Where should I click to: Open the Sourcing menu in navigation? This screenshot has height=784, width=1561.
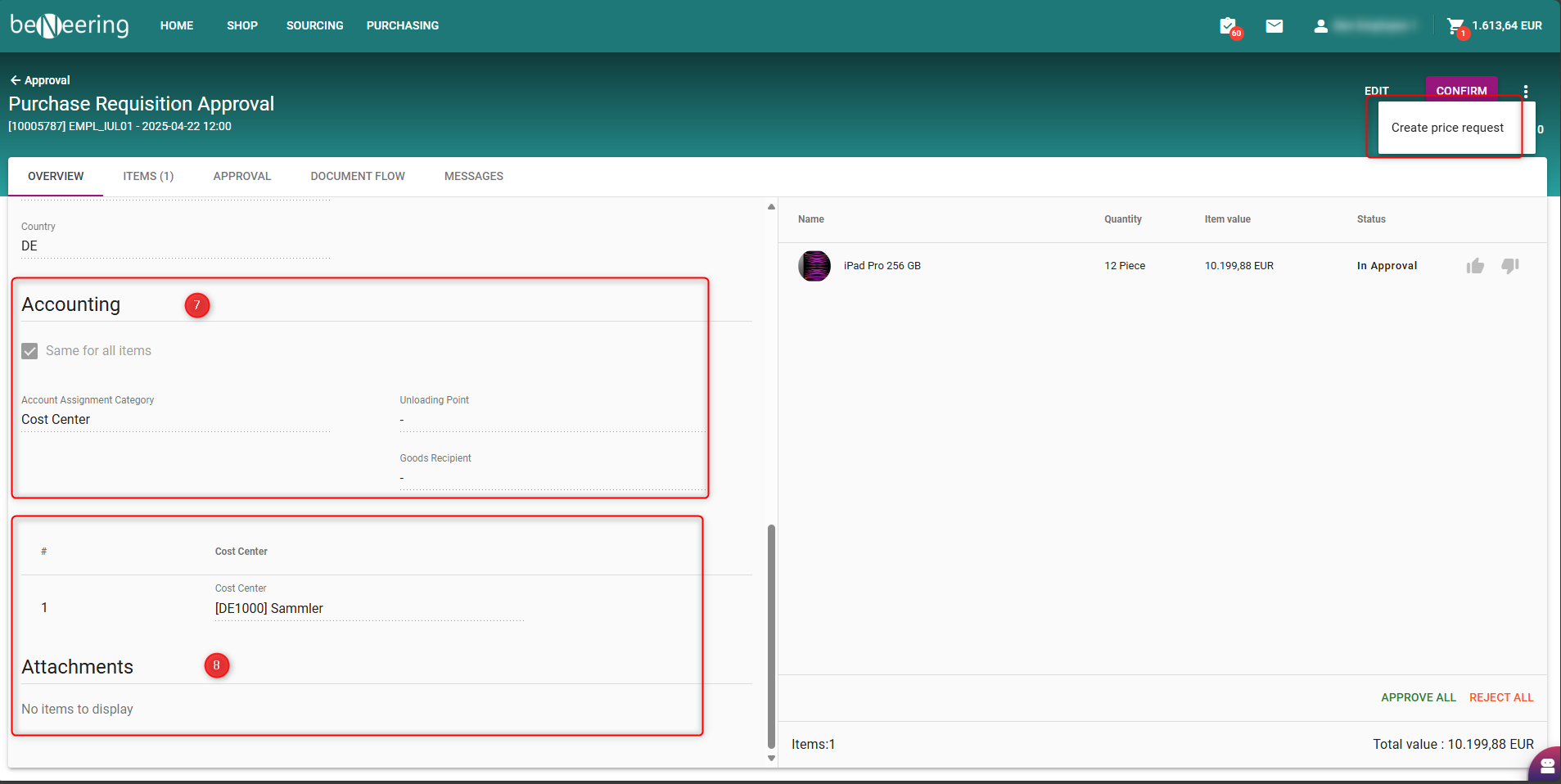point(314,25)
